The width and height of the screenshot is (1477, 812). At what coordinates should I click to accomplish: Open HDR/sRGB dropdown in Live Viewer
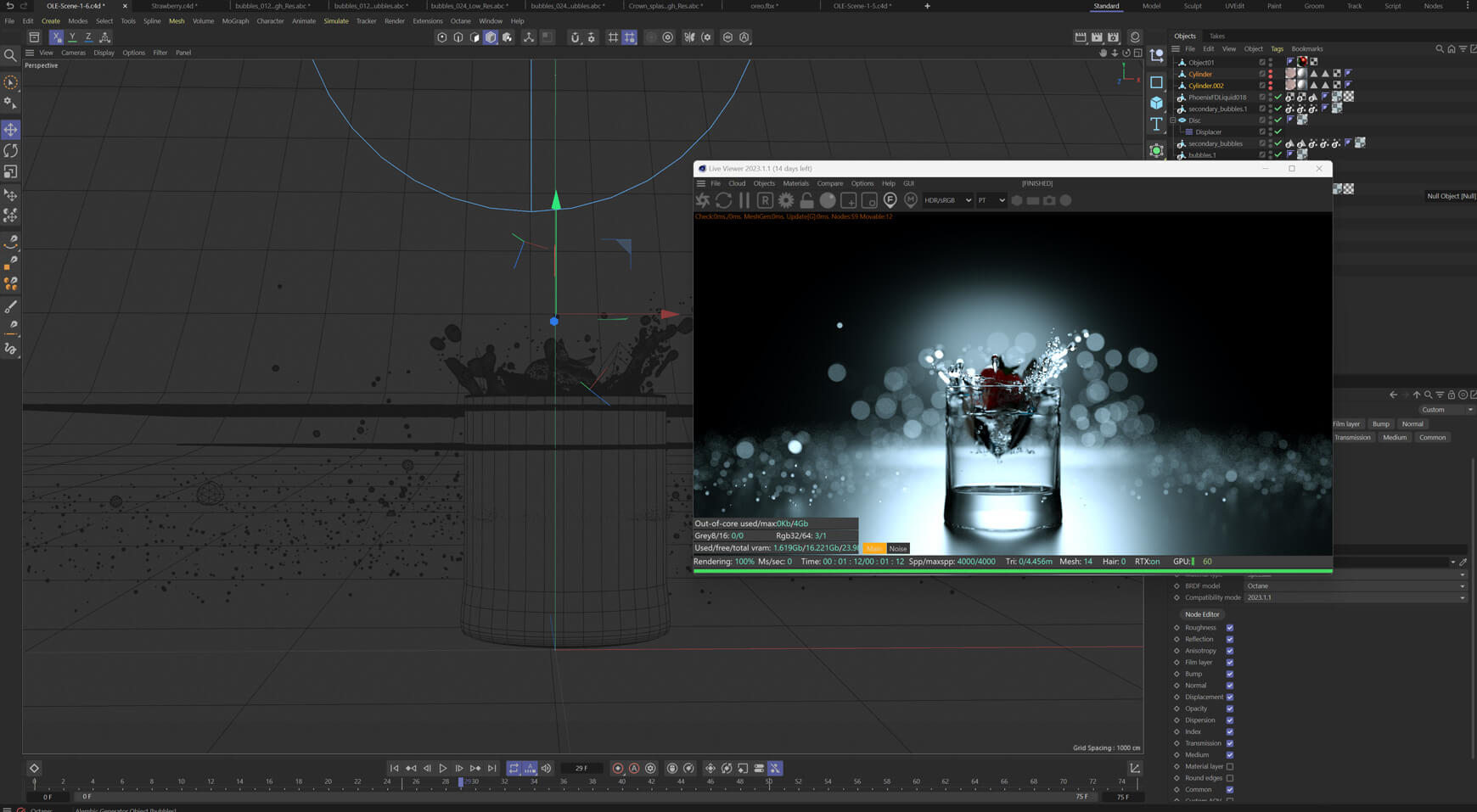(947, 200)
